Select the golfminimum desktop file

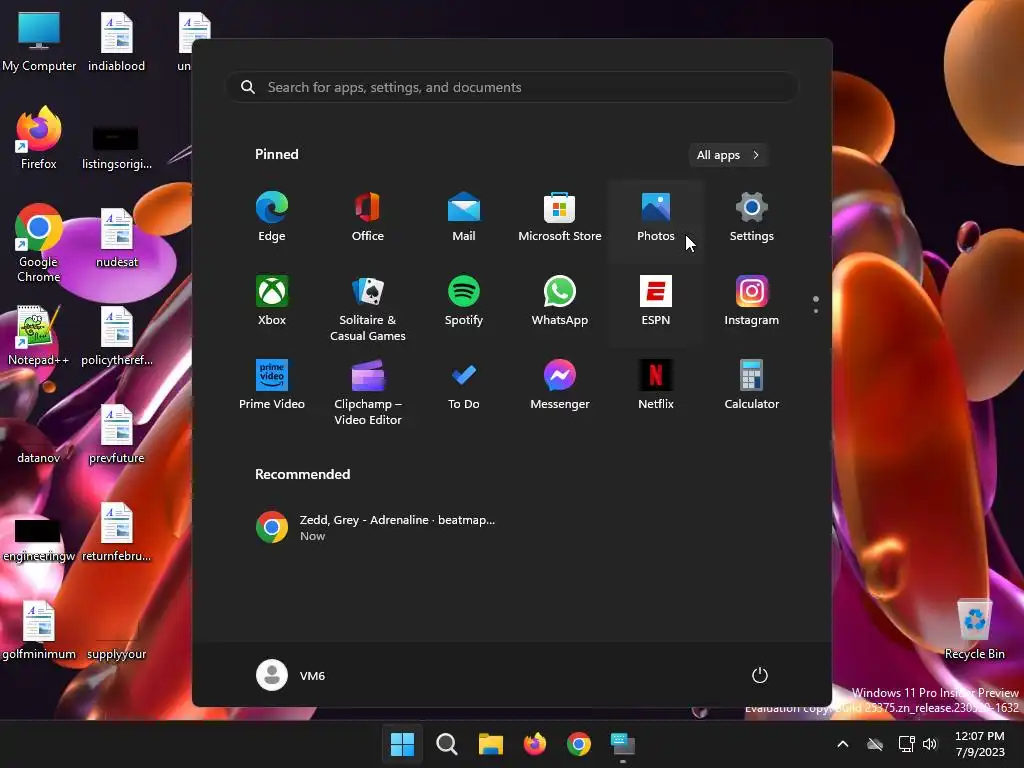coord(39,630)
